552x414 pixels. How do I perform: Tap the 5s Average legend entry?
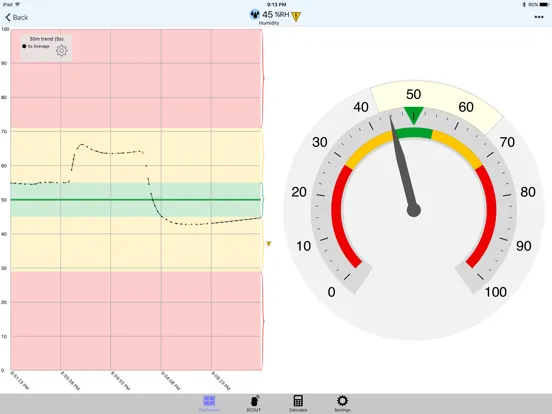36,46
